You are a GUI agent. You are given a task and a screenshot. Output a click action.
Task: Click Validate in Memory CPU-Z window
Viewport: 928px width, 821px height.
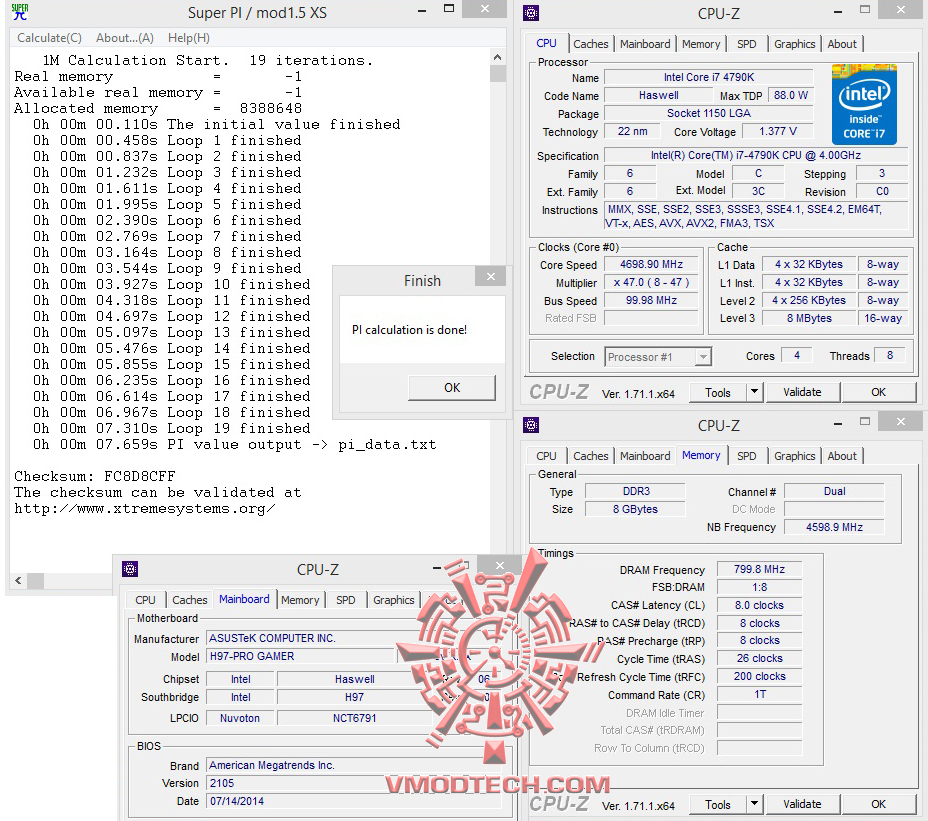[x=802, y=804]
